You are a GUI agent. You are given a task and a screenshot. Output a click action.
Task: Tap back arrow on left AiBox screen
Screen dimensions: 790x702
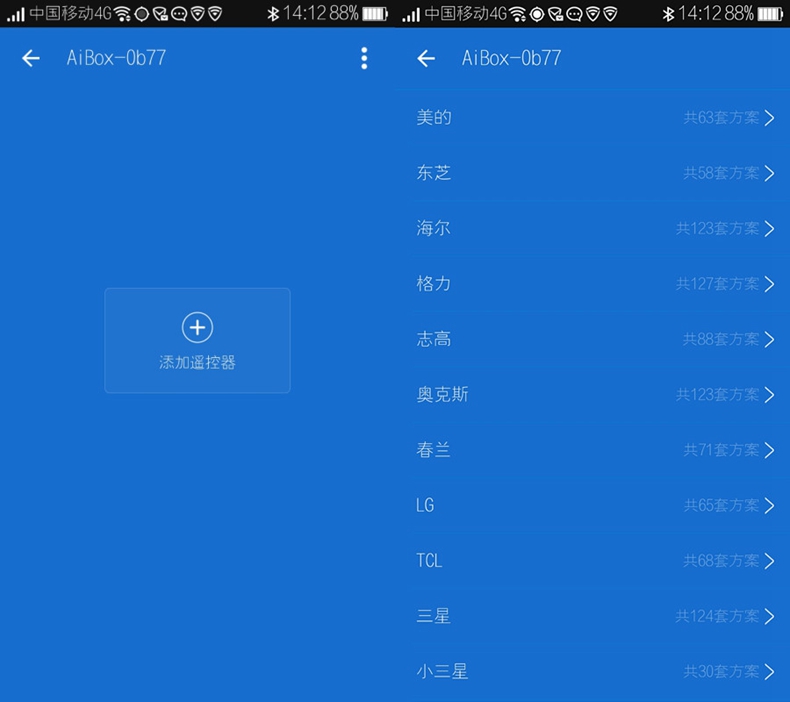click(31, 58)
